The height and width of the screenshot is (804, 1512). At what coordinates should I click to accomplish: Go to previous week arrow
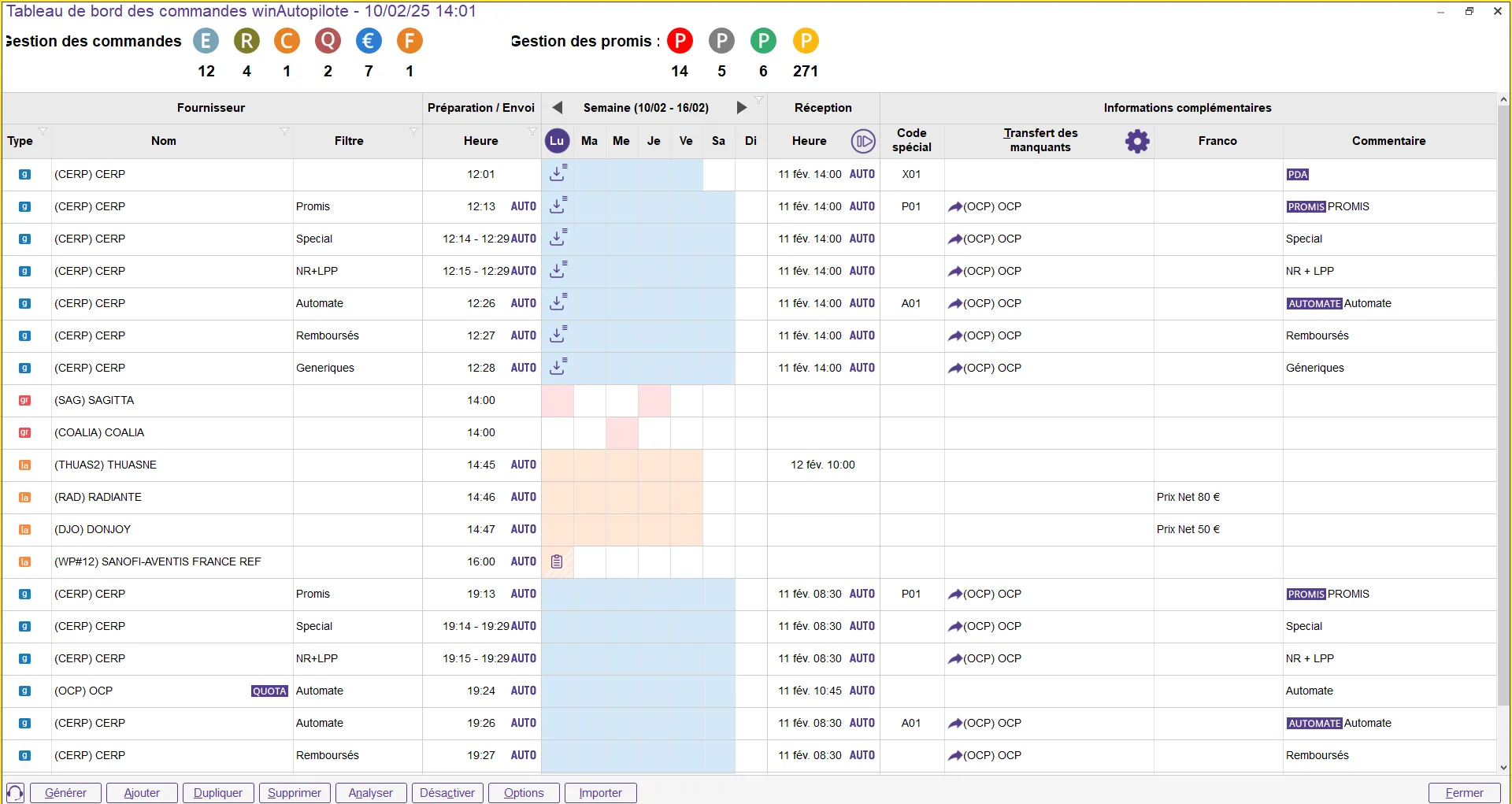tap(557, 108)
